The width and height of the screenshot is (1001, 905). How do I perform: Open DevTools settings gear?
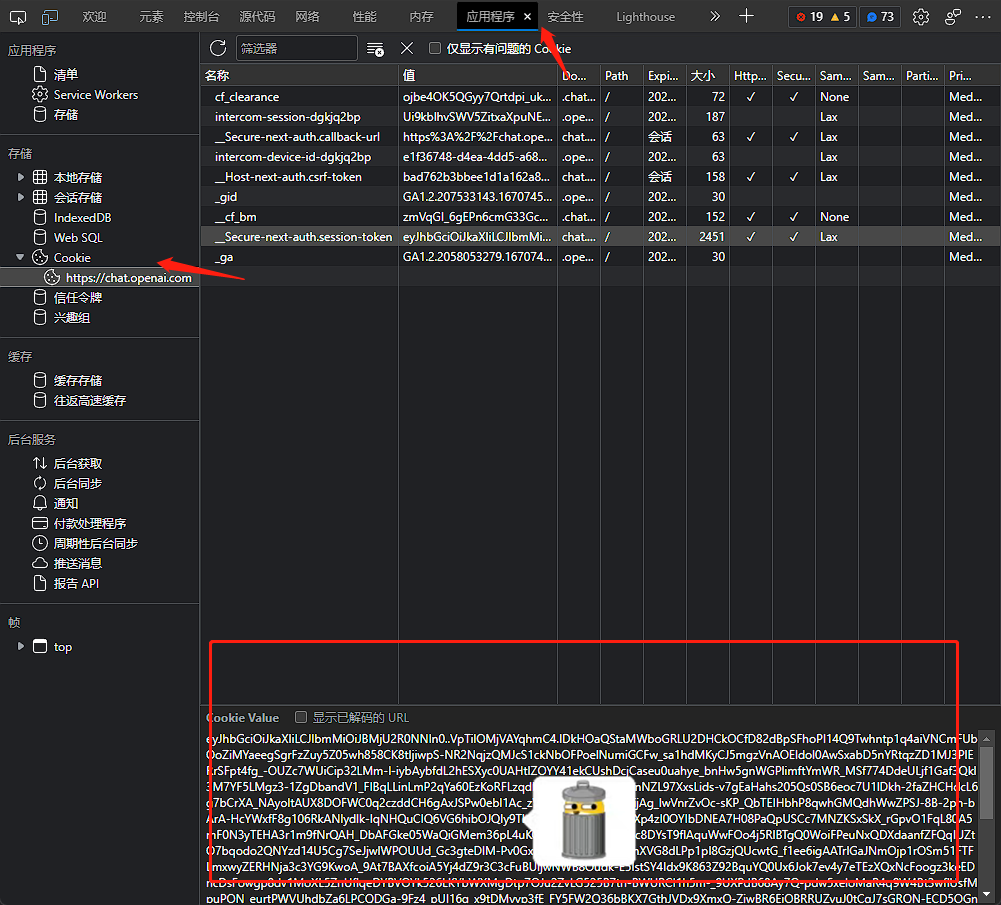[x=921, y=17]
